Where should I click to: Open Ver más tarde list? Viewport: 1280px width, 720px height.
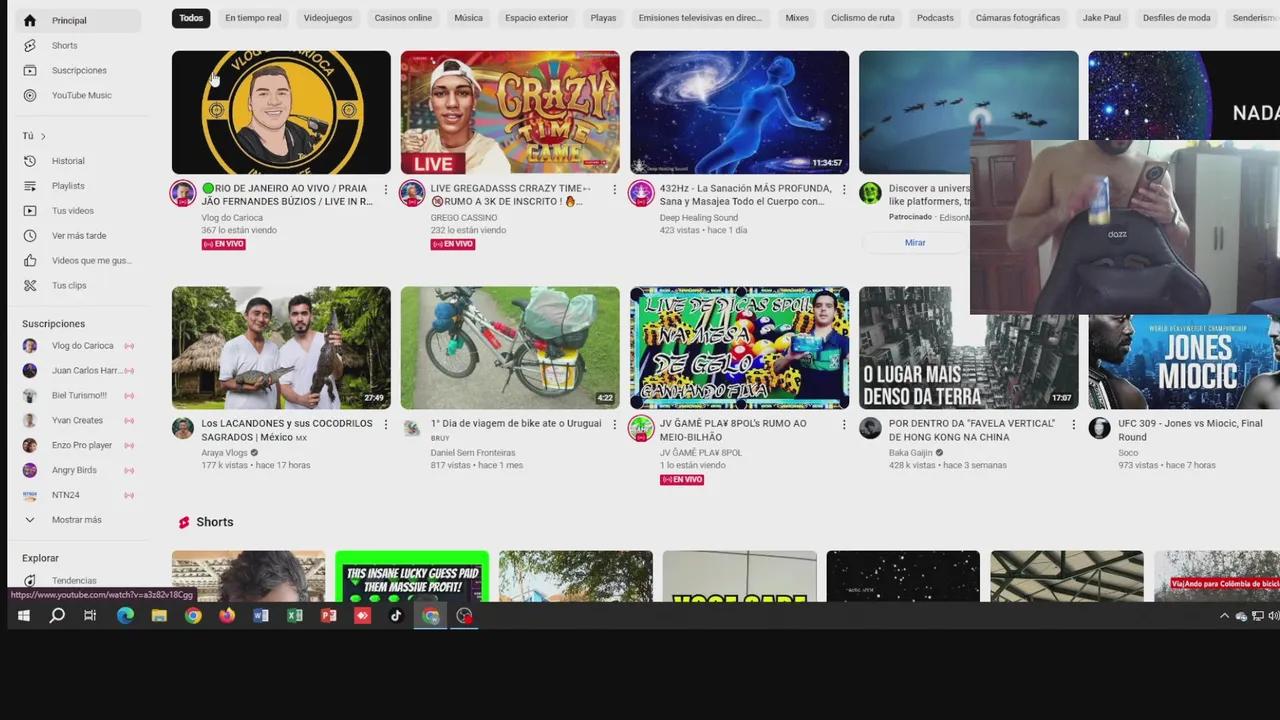78,236
